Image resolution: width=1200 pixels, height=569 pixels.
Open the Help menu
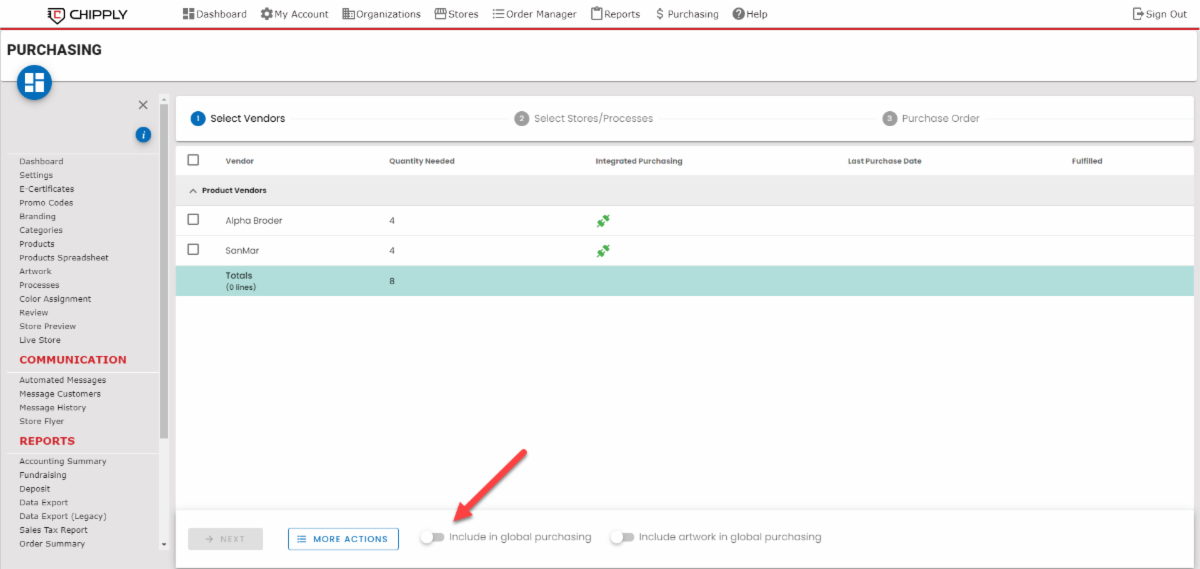click(750, 14)
